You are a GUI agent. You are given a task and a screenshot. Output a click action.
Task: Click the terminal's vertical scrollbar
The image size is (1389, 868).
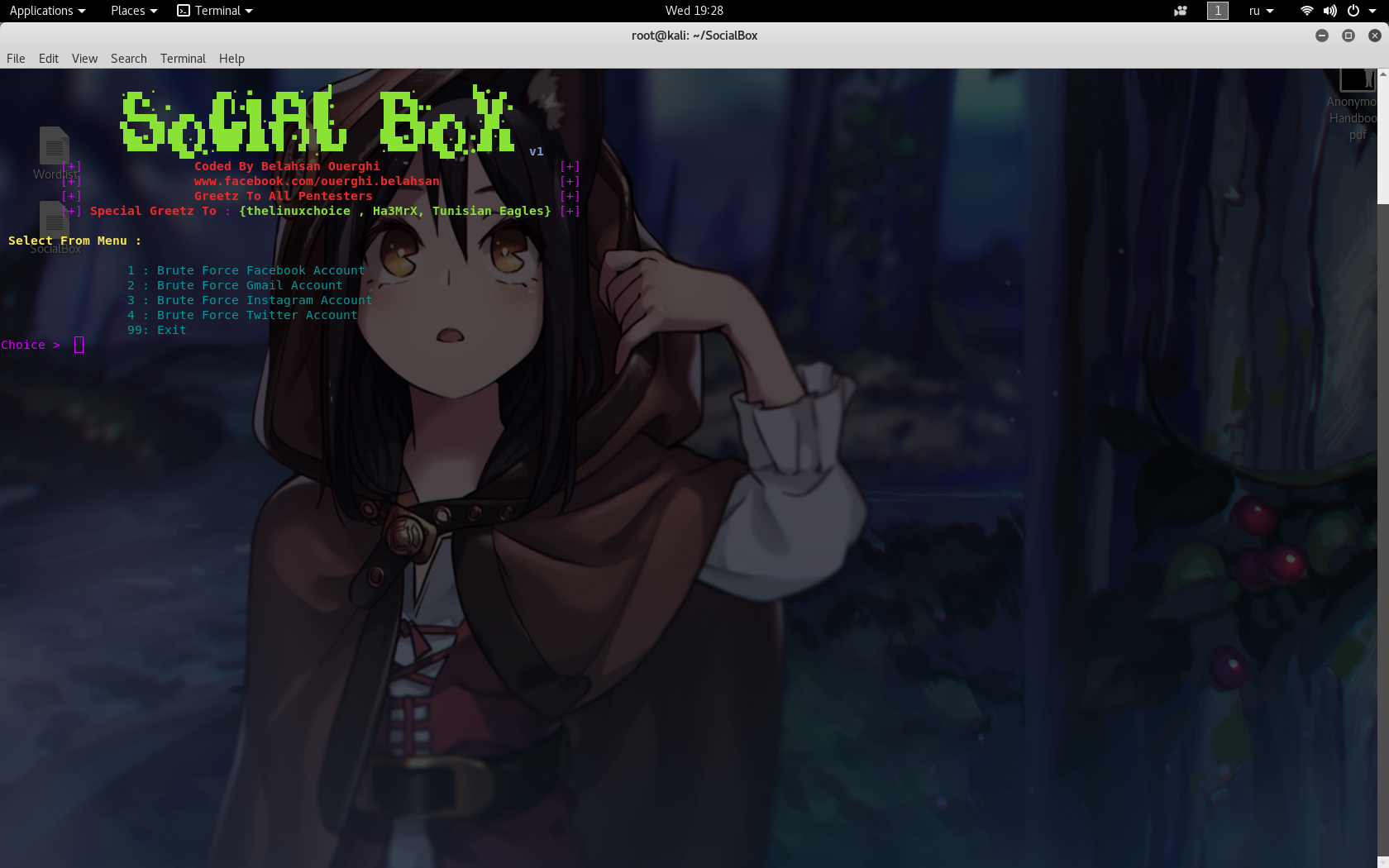(x=1382, y=141)
